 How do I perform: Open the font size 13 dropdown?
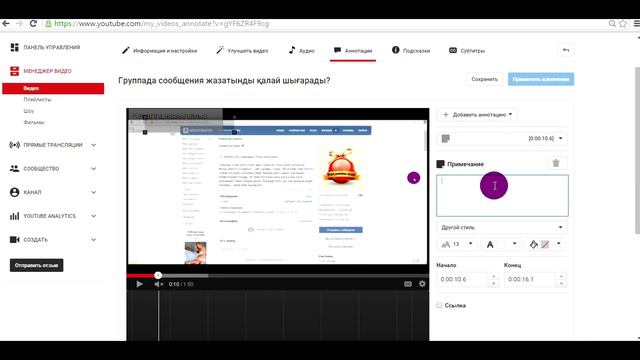(457, 244)
